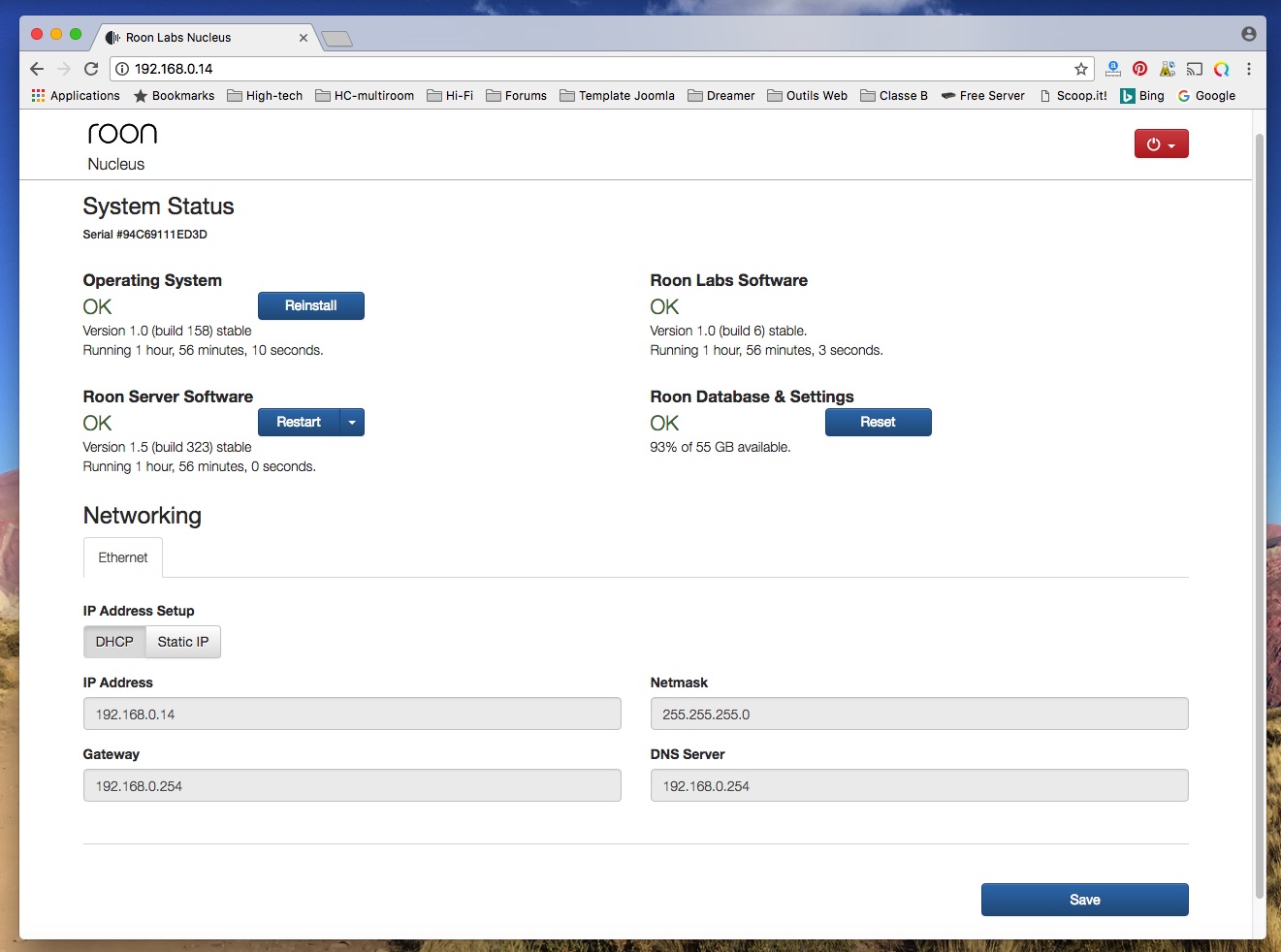This screenshot has height=952, width=1281.
Task: Click the IP Address field
Action: point(352,714)
